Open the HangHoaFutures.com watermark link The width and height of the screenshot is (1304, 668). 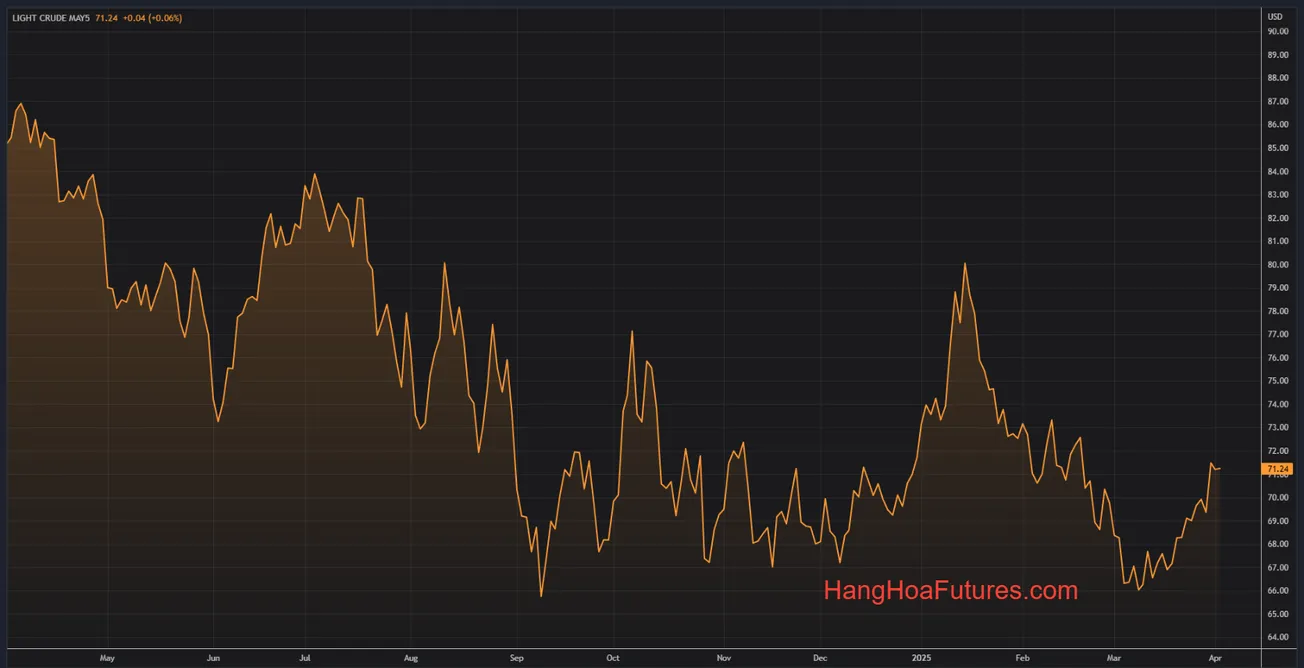point(950,591)
